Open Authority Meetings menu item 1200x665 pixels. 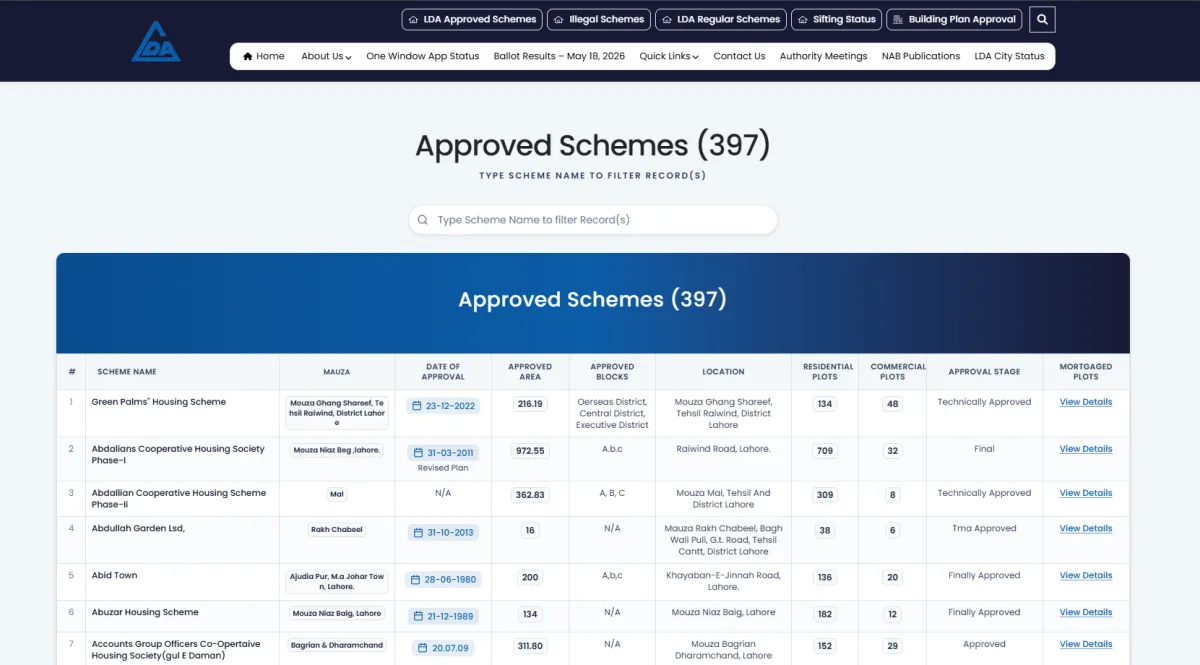point(823,56)
